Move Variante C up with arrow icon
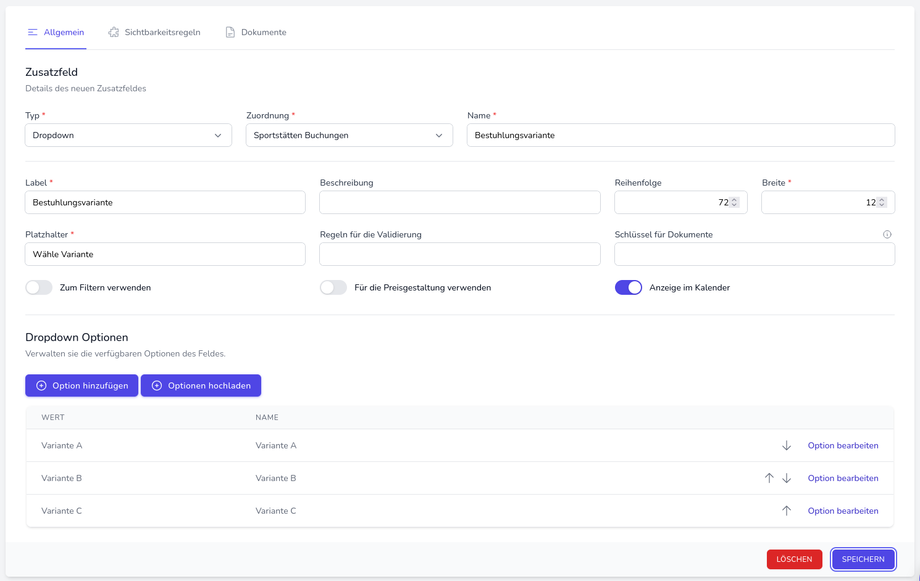This screenshot has width=920, height=581. [786, 511]
